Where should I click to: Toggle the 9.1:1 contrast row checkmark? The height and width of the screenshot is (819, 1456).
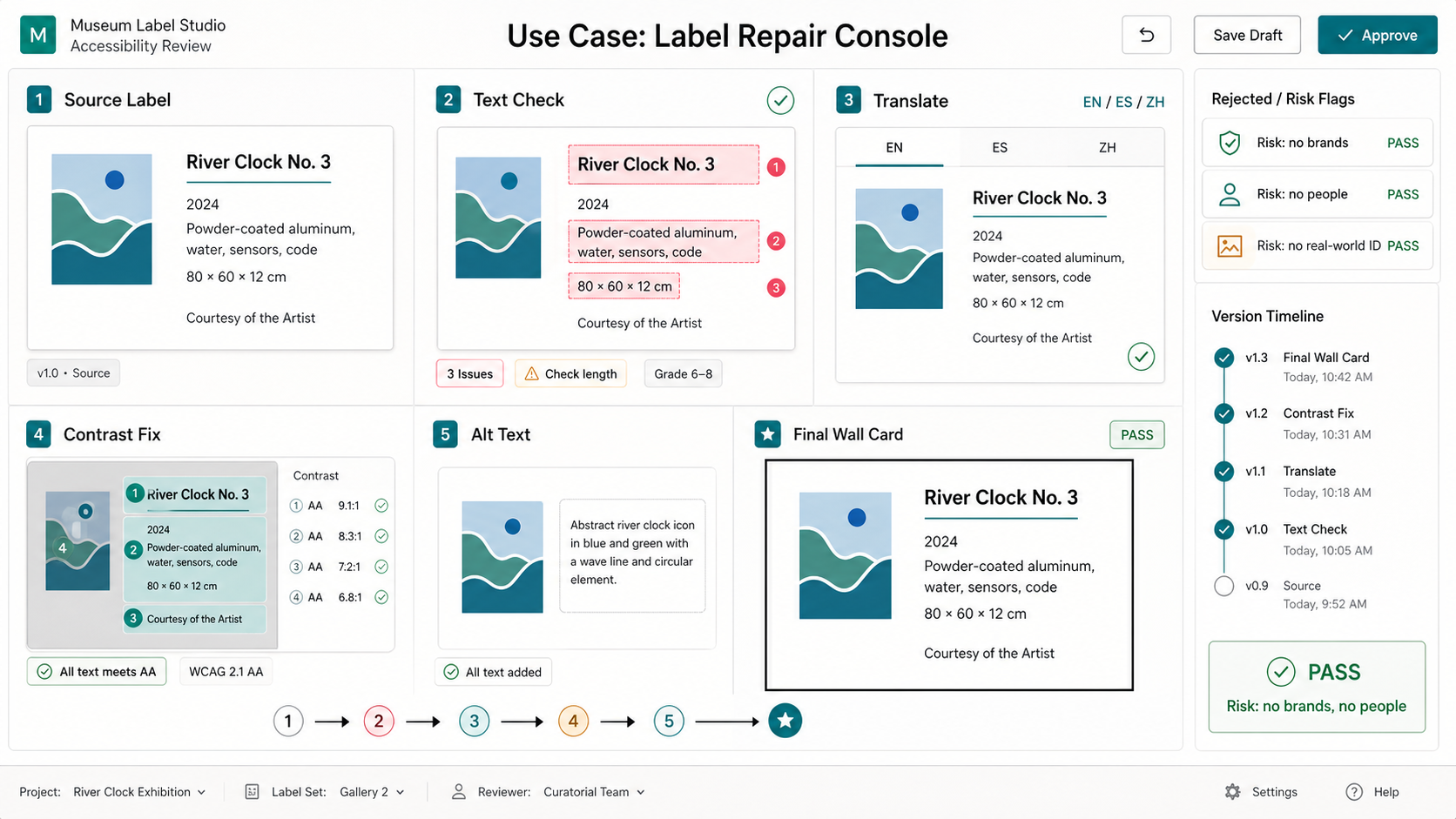tap(381, 506)
